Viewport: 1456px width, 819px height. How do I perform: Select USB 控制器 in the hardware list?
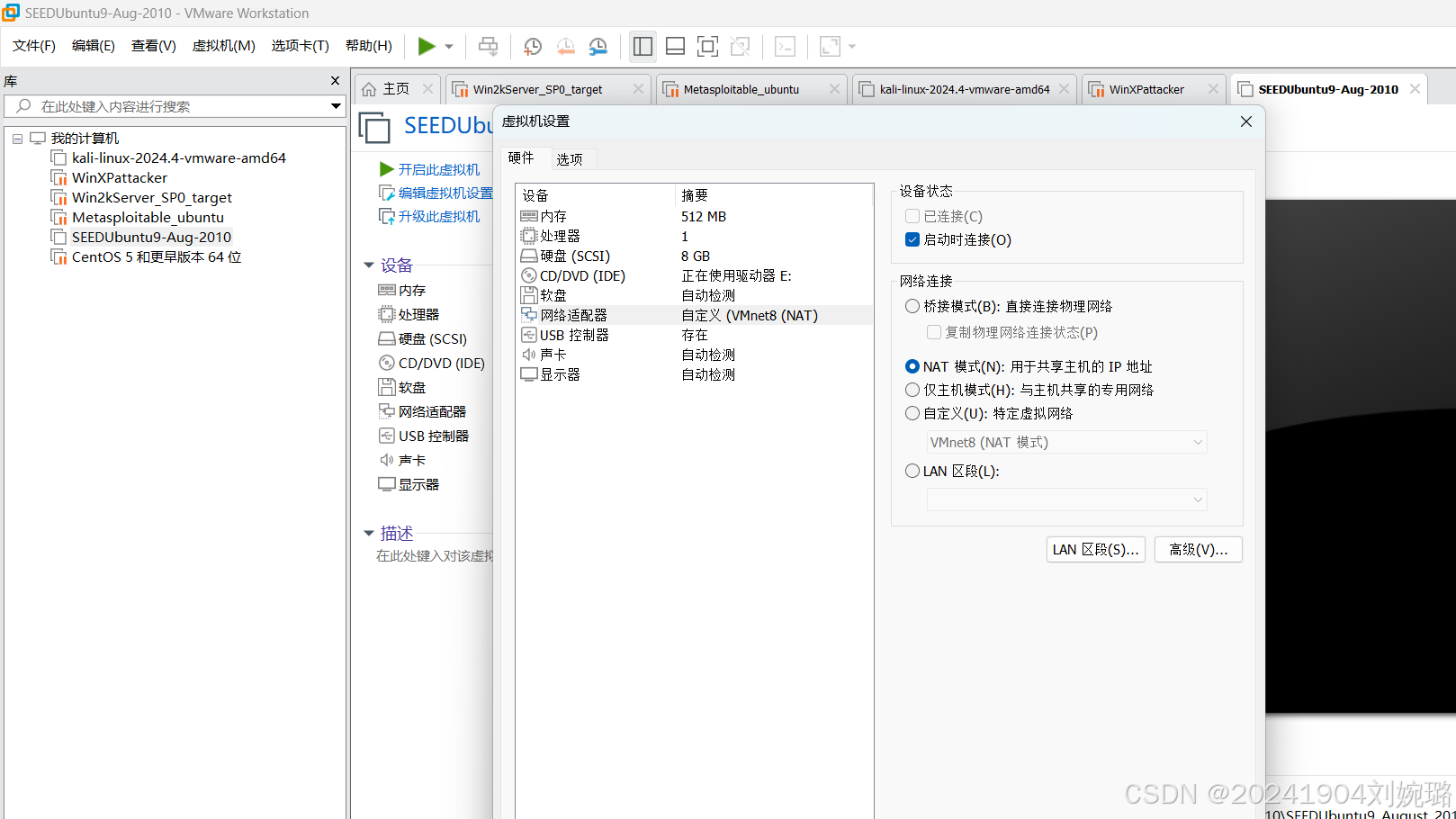point(694,336)
